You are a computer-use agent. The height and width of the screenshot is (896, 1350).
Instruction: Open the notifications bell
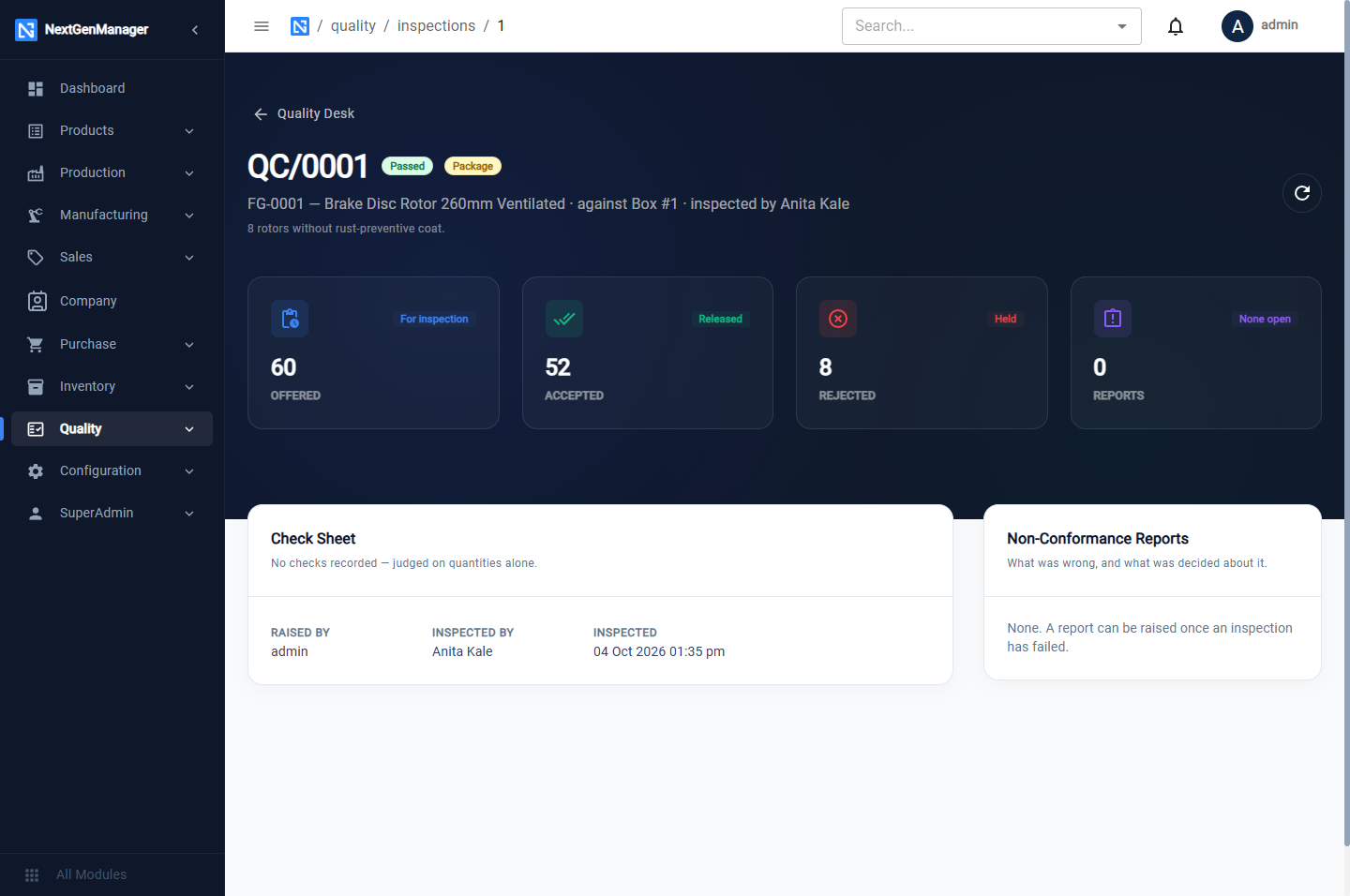pos(1176,26)
